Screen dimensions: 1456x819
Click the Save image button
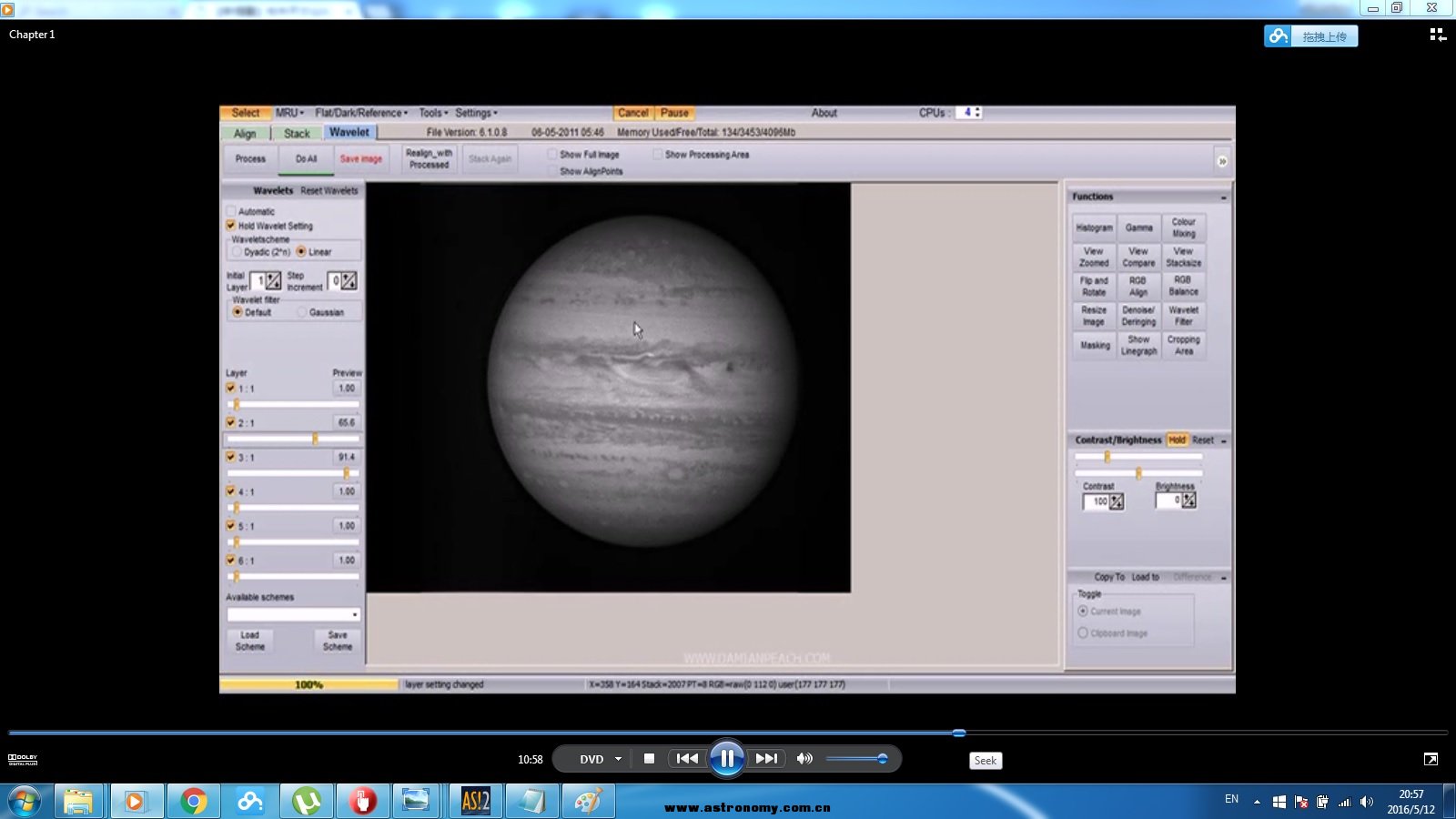click(x=361, y=159)
